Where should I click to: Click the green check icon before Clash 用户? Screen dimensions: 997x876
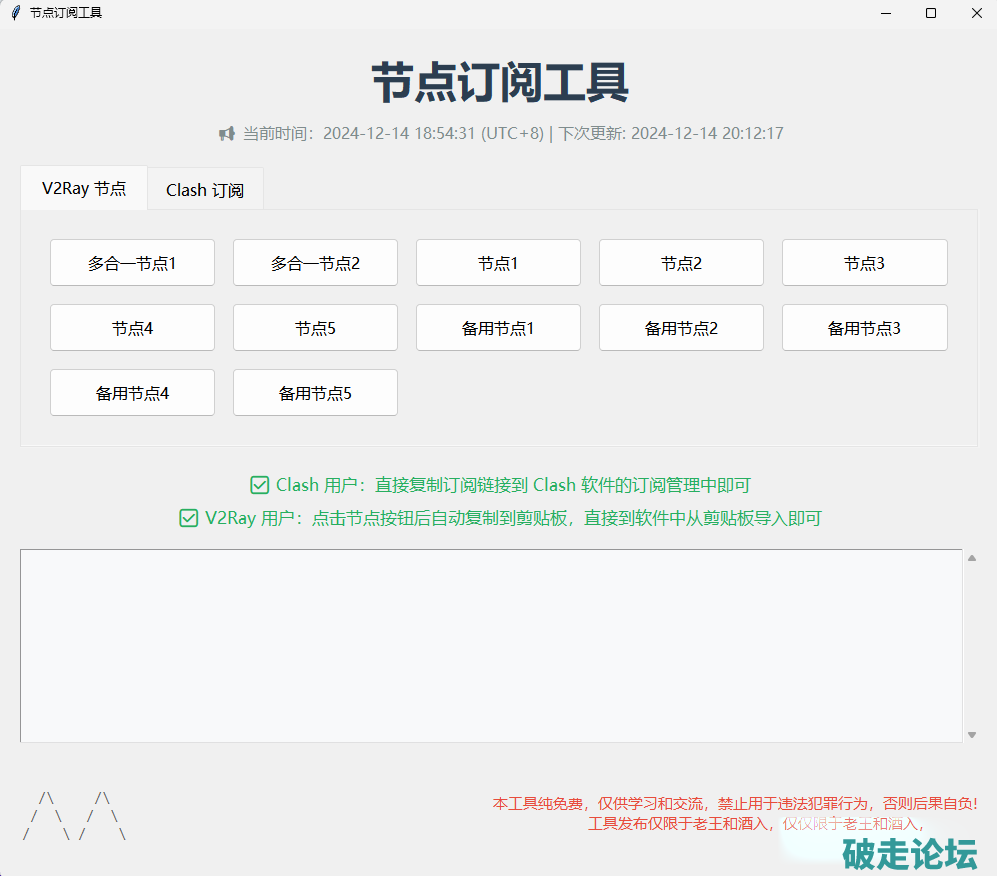pyautogui.click(x=260, y=485)
